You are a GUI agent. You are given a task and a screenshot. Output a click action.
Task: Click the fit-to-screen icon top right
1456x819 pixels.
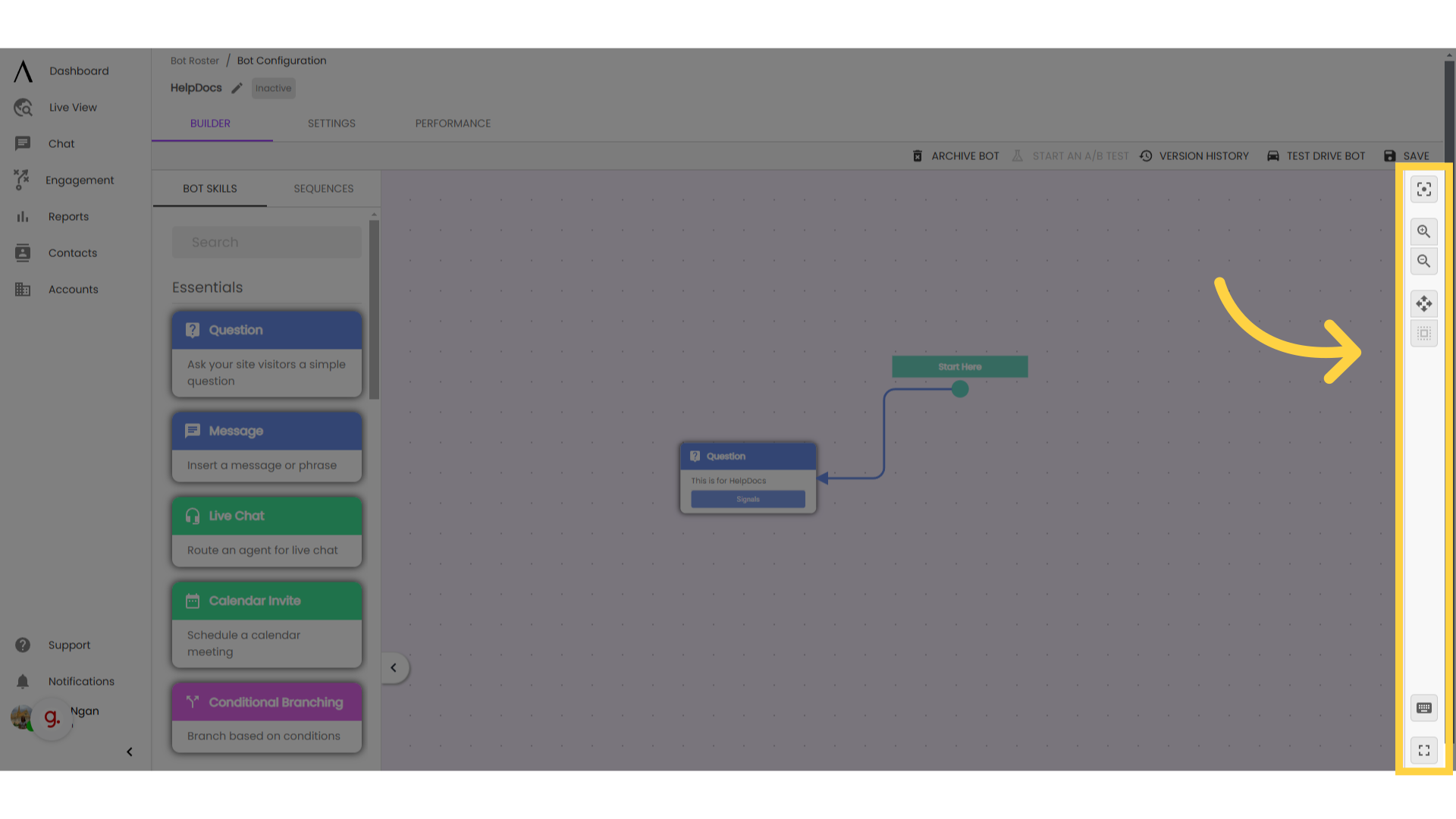(1425, 190)
